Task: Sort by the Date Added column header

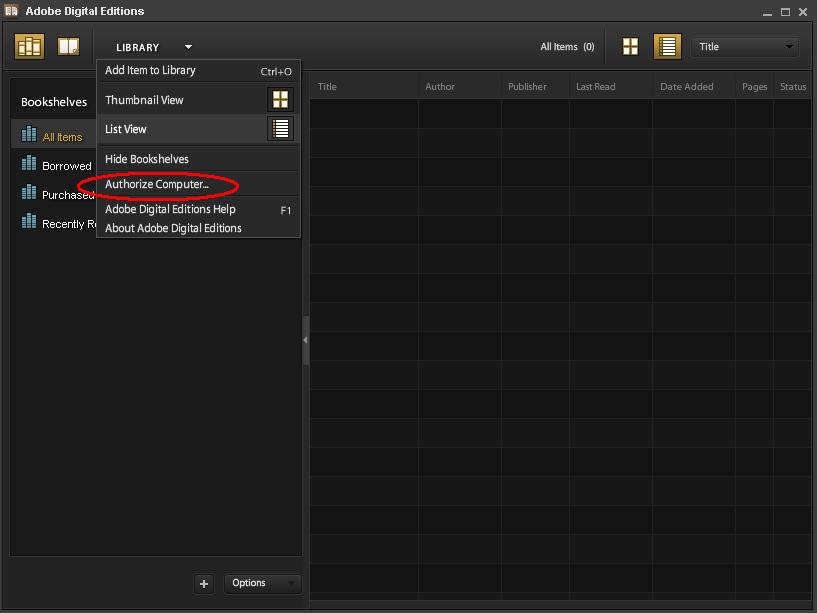Action: click(x=694, y=87)
